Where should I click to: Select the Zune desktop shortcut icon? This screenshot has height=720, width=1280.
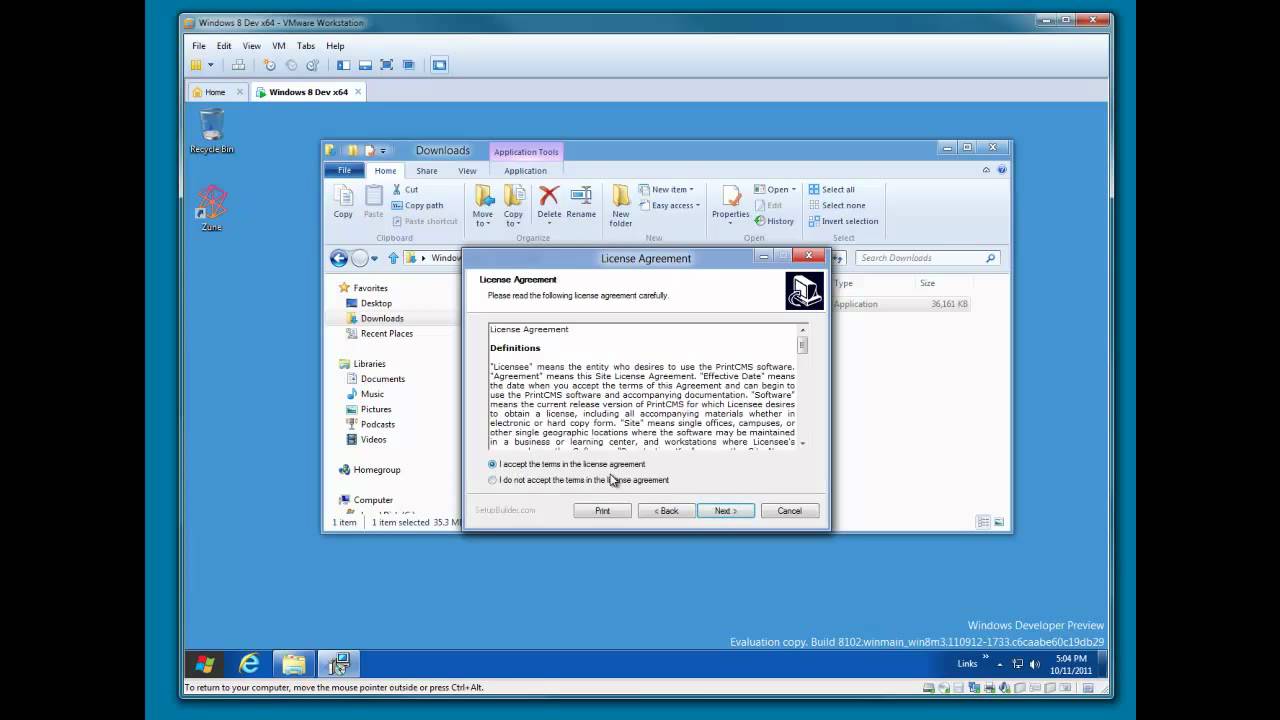[x=212, y=208]
